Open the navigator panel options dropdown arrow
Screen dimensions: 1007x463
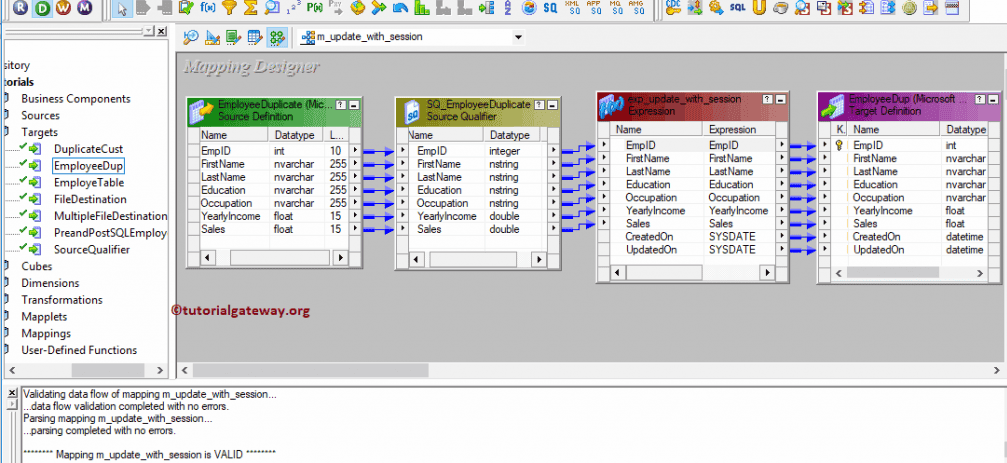(148, 31)
